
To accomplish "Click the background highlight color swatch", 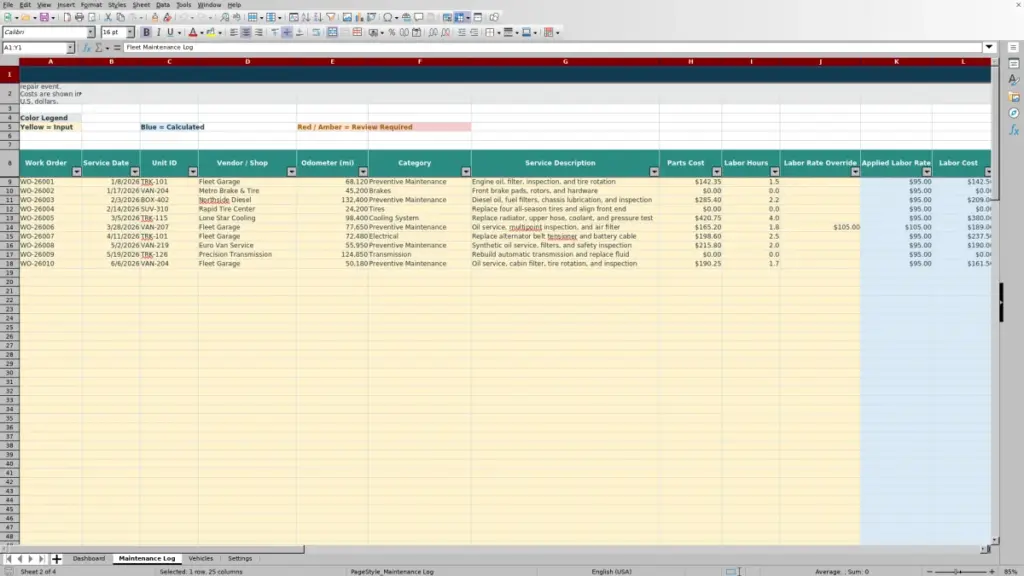I will pos(211,33).
